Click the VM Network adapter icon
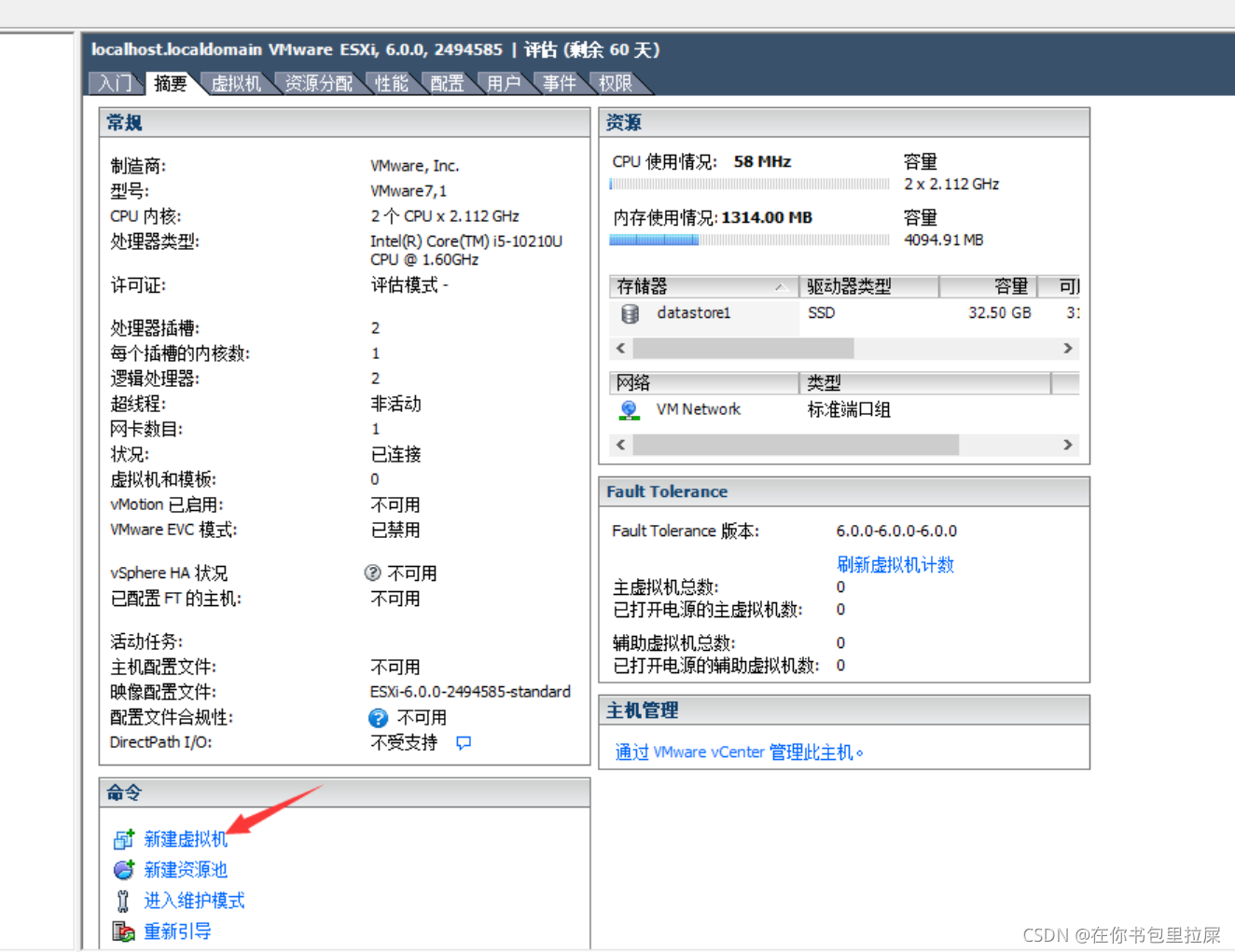 coord(628,409)
